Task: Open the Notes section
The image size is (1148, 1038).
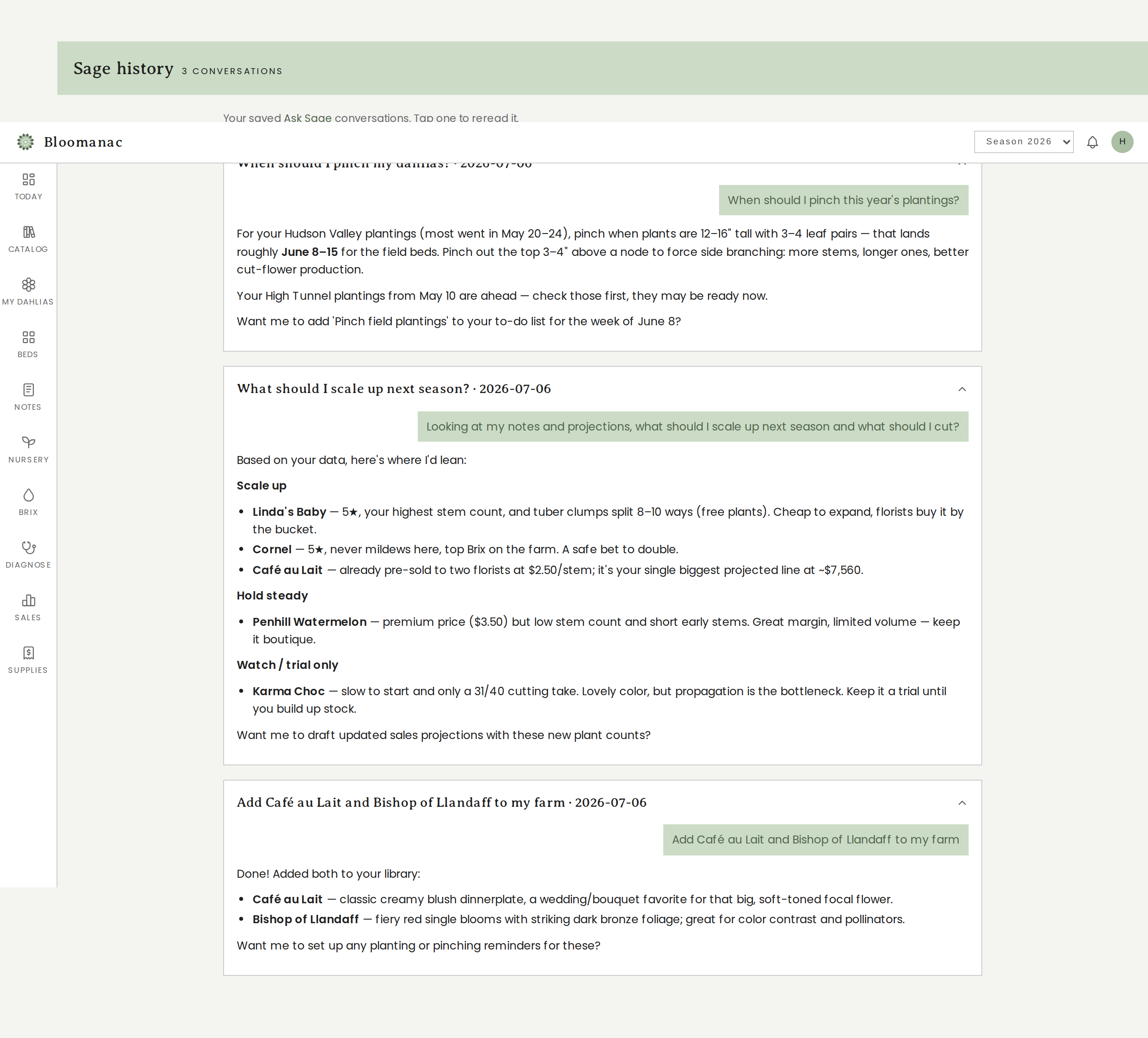Action: click(28, 397)
